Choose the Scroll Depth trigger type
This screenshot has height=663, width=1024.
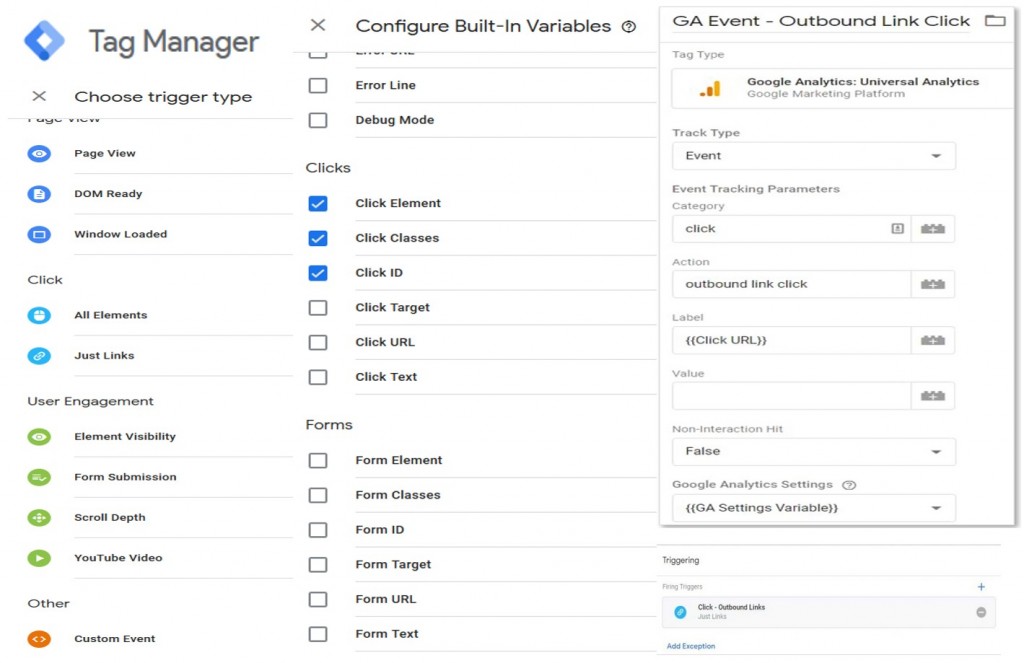coord(110,518)
